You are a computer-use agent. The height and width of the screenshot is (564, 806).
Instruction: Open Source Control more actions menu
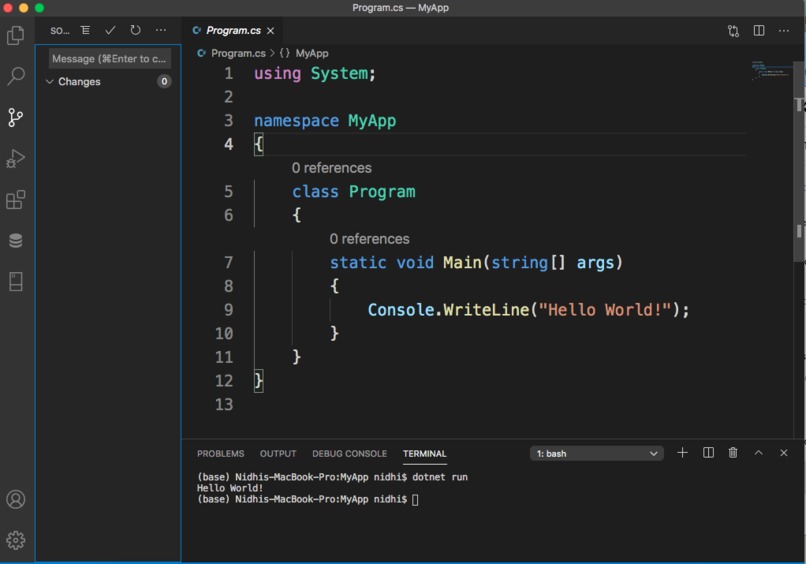pos(161,30)
